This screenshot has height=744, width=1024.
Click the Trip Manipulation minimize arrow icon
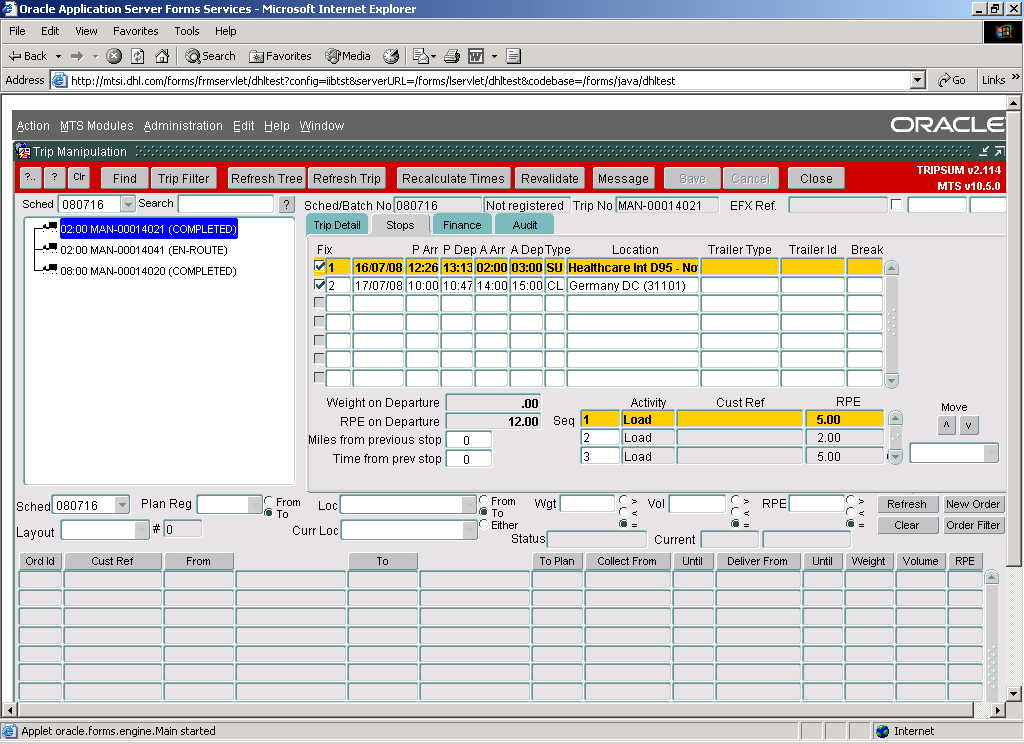click(x=984, y=152)
